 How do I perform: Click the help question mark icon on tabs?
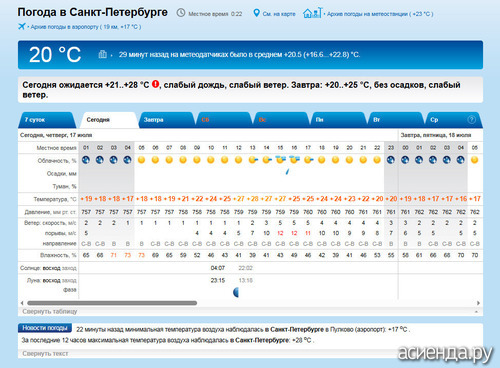(471, 119)
